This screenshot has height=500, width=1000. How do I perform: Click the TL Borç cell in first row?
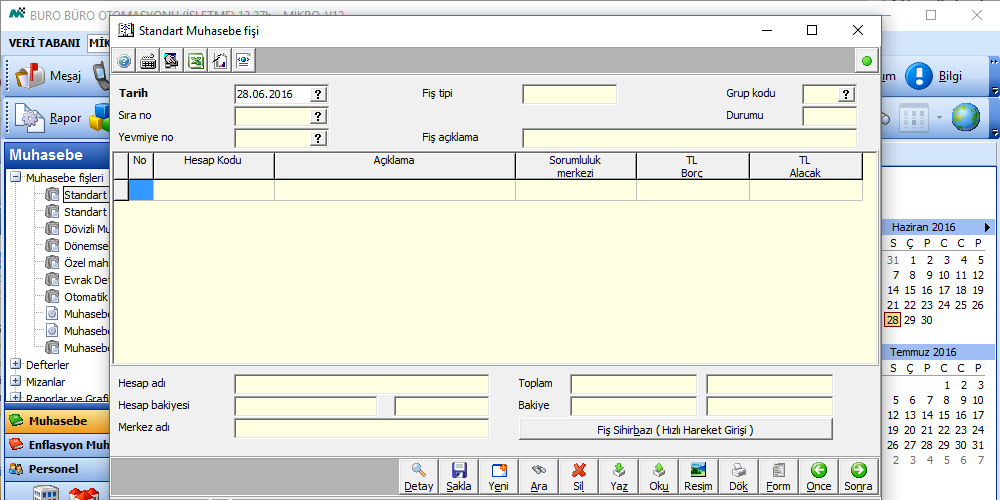tap(693, 190)
